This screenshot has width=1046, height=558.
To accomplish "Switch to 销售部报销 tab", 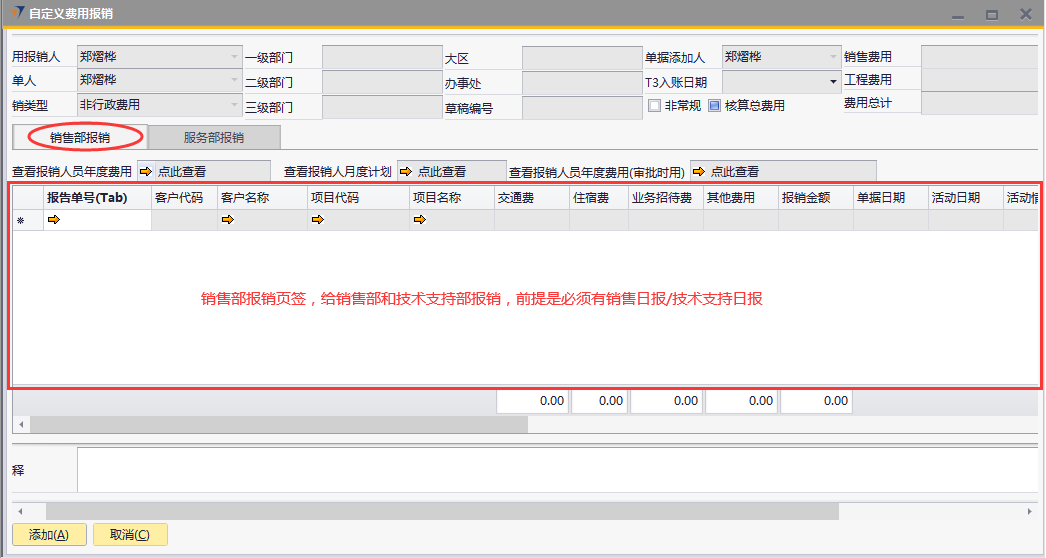I will (x=80, y=137).
